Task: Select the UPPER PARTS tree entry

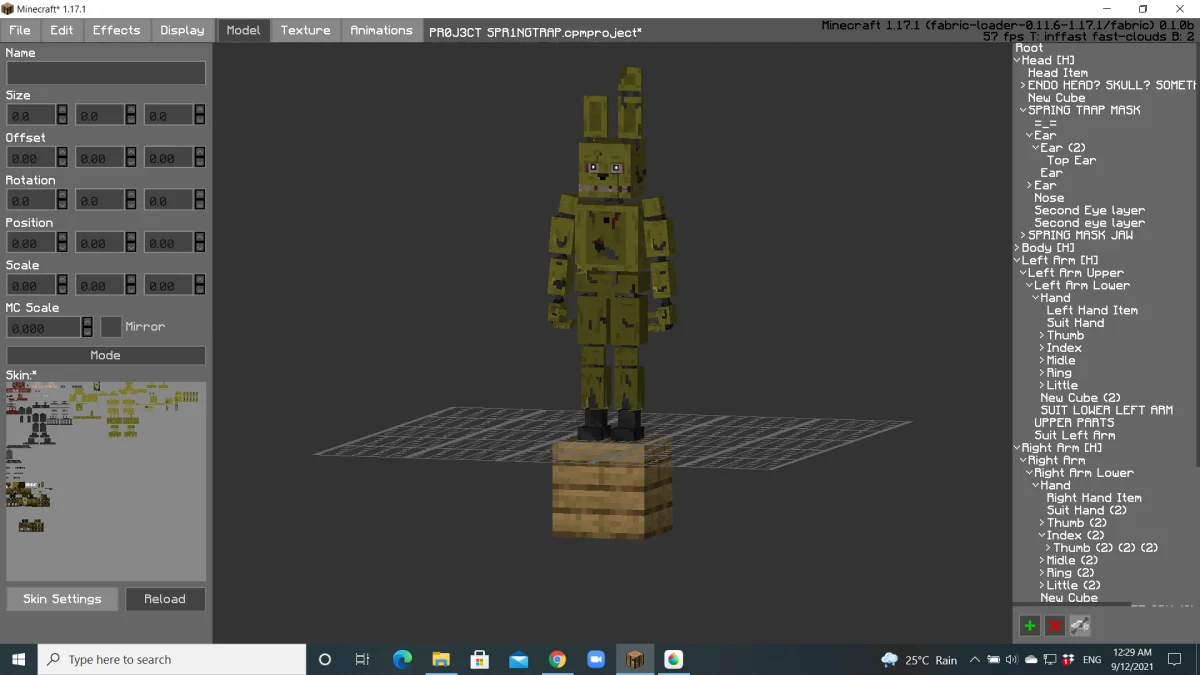Action: [1074, 423]
